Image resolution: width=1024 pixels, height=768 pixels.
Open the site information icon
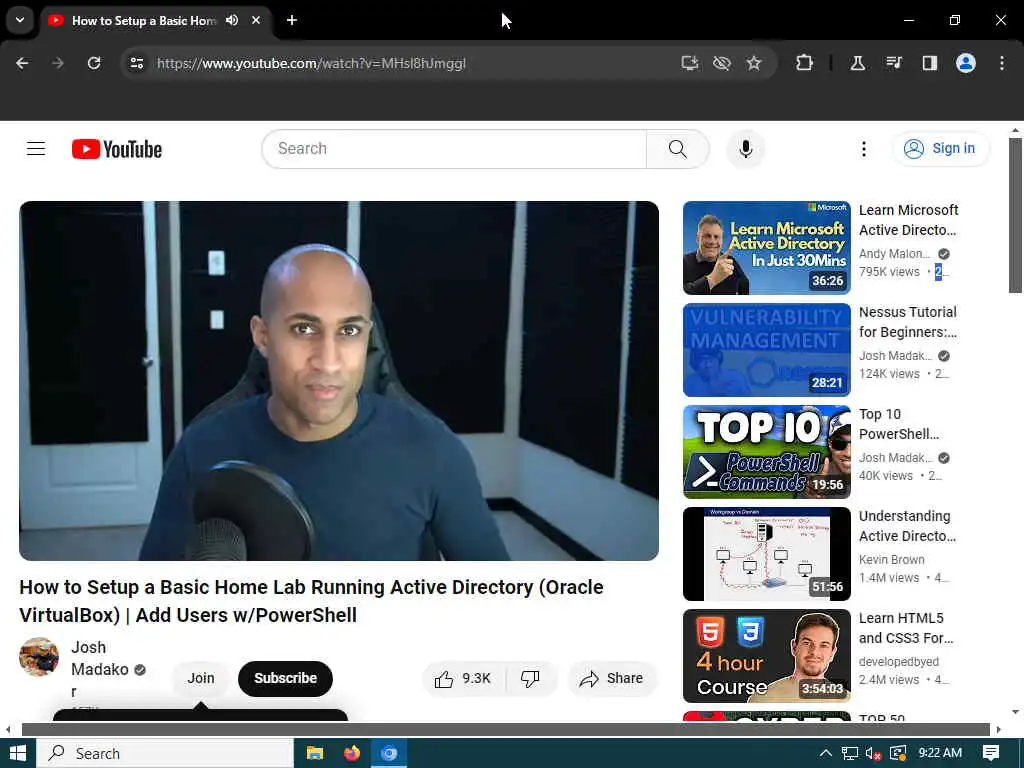click(136, 63)
